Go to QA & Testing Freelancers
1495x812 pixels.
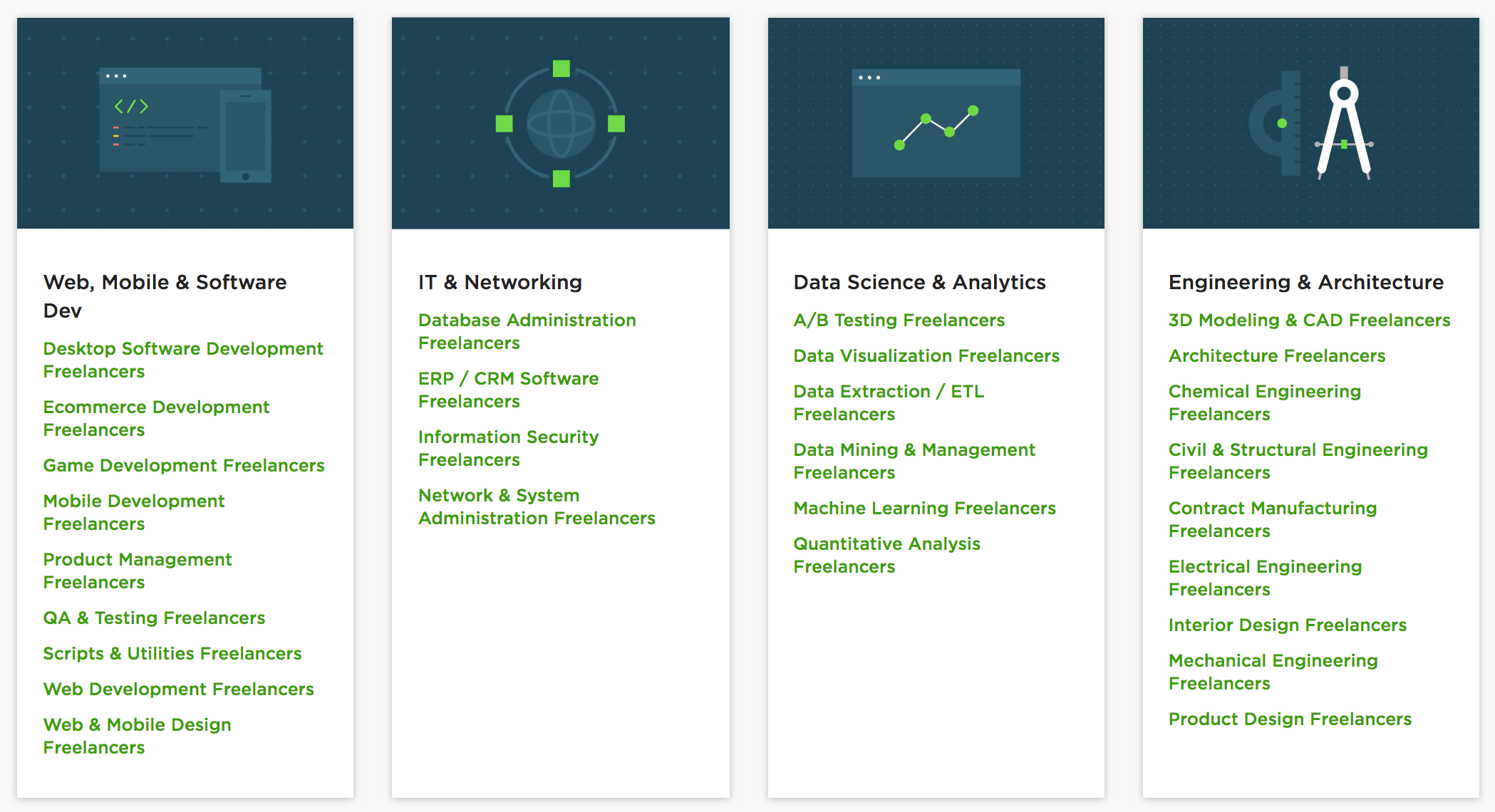154,618
